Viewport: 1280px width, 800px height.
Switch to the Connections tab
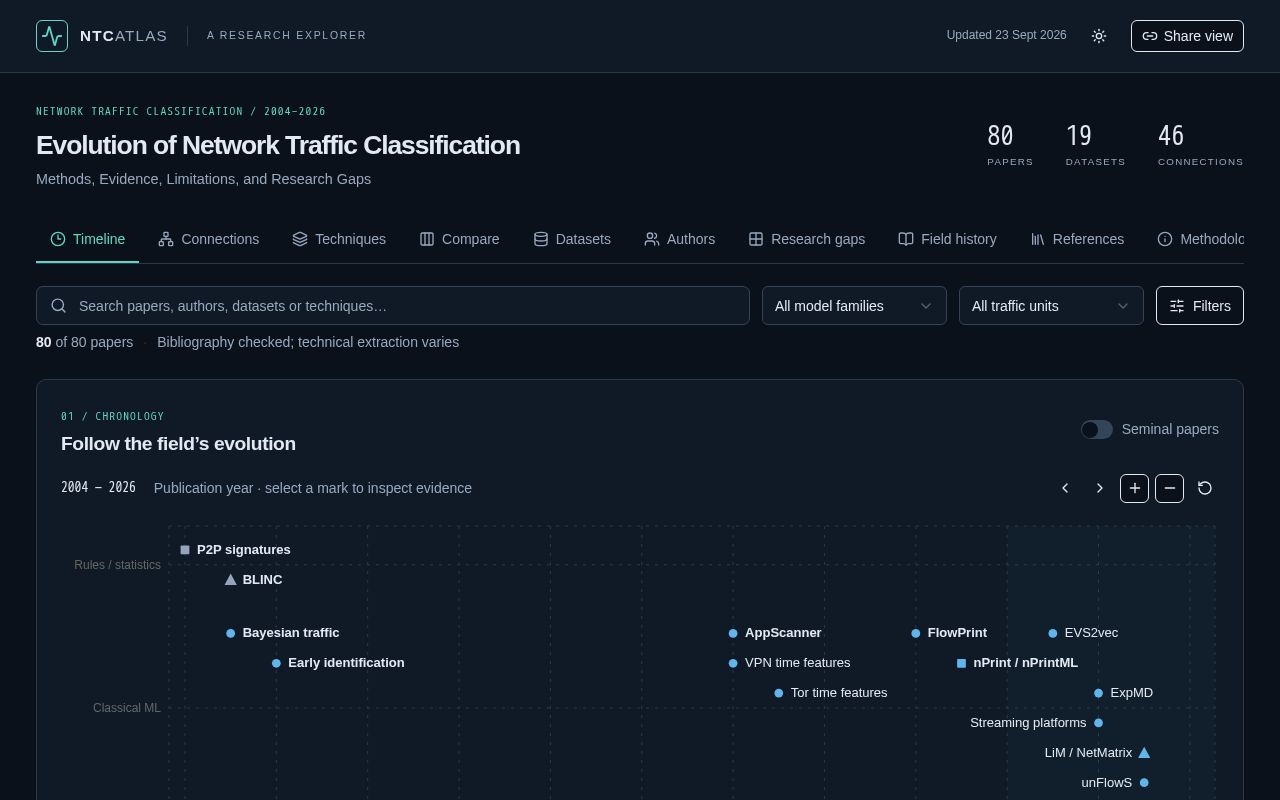click(208, 239)
